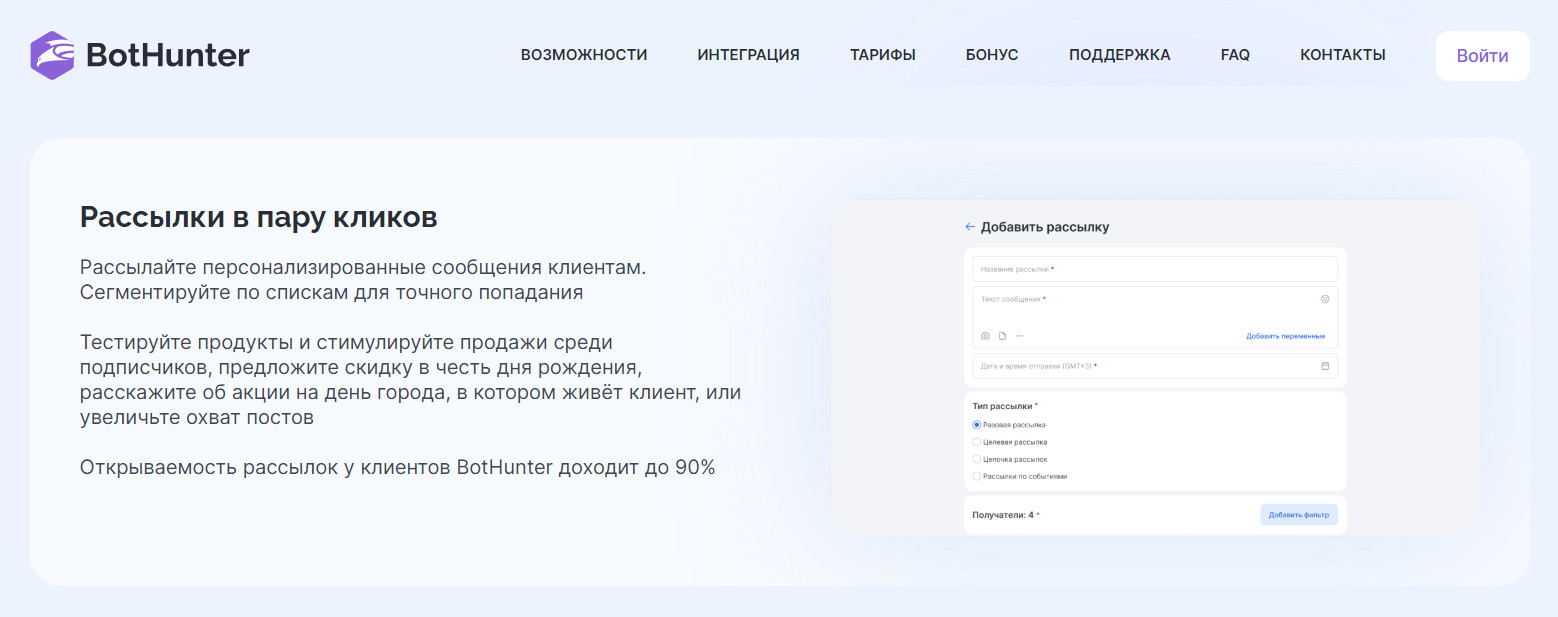The image size is (1558, 617).
Task: Open the КОНТАКТЫ page
Action: pyautogui.click(x=1343, y=55)
